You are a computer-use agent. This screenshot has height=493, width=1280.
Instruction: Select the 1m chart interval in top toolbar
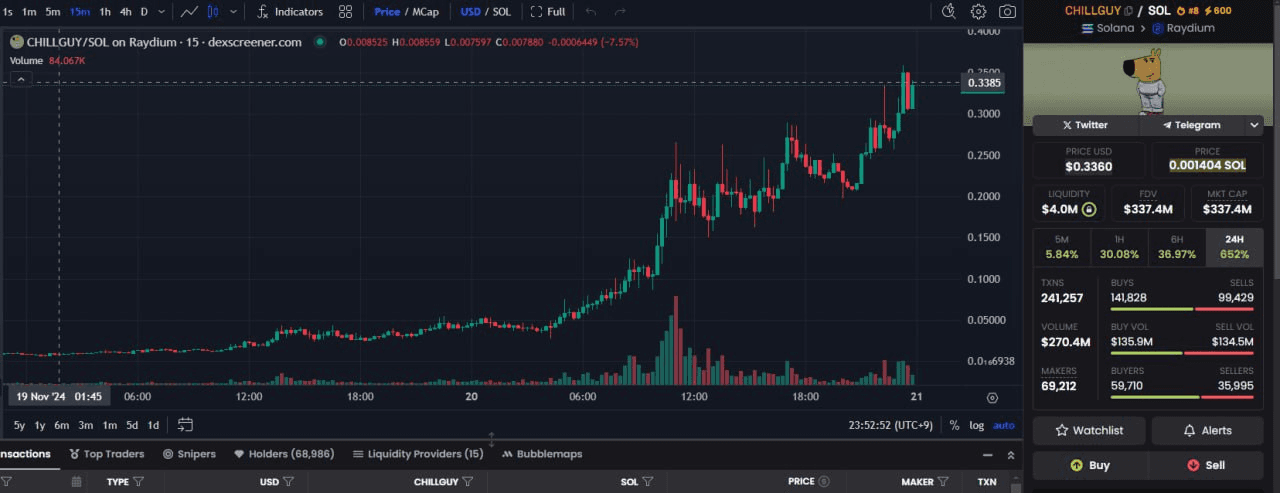pyautogui.click(x=29, y=12)
